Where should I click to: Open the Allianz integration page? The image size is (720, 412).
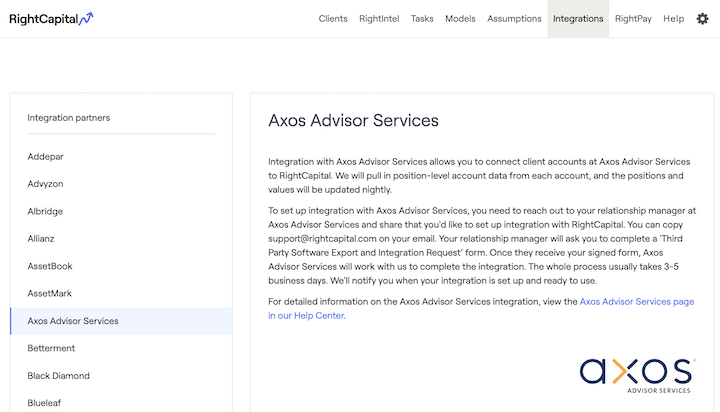point(43,238)
